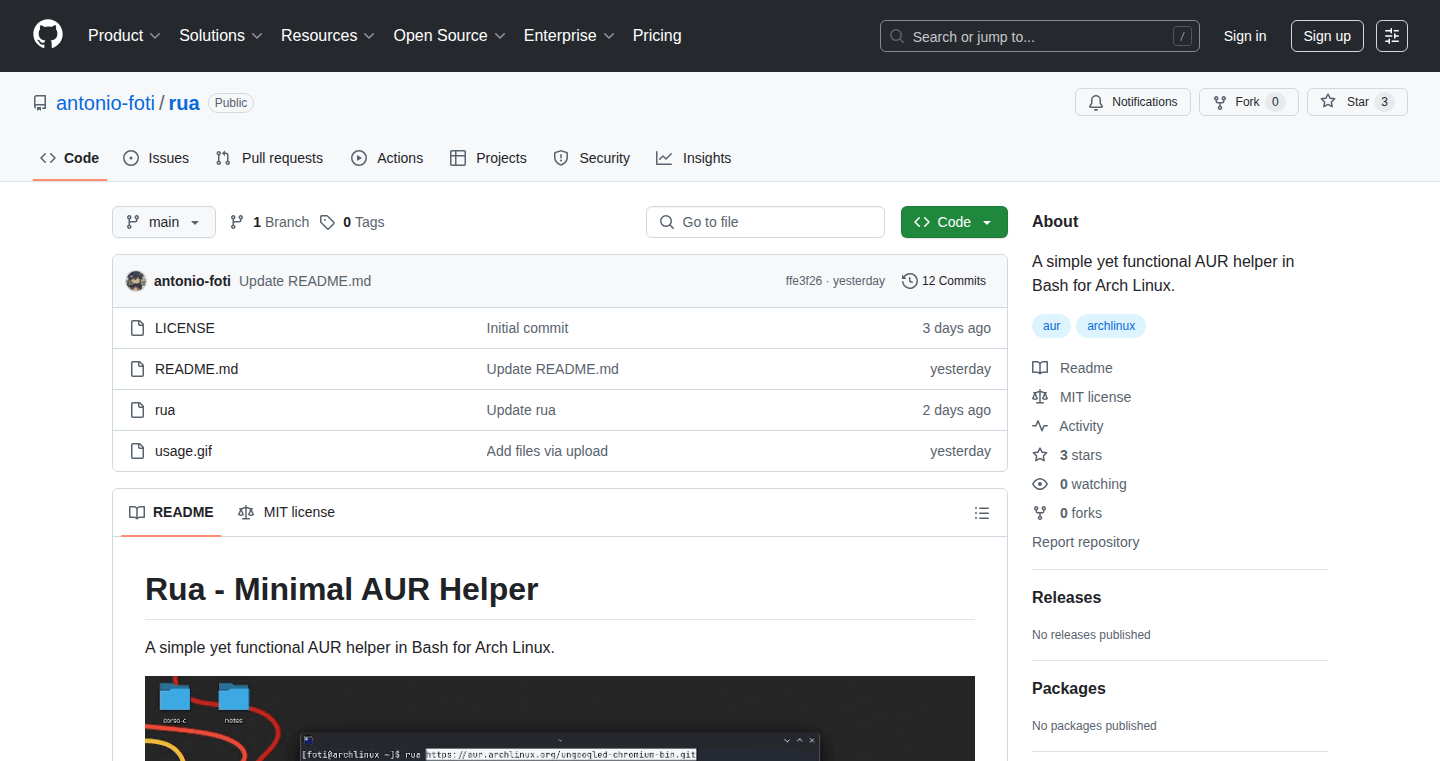View the 0 Tags list

click(x=352, y=222)
